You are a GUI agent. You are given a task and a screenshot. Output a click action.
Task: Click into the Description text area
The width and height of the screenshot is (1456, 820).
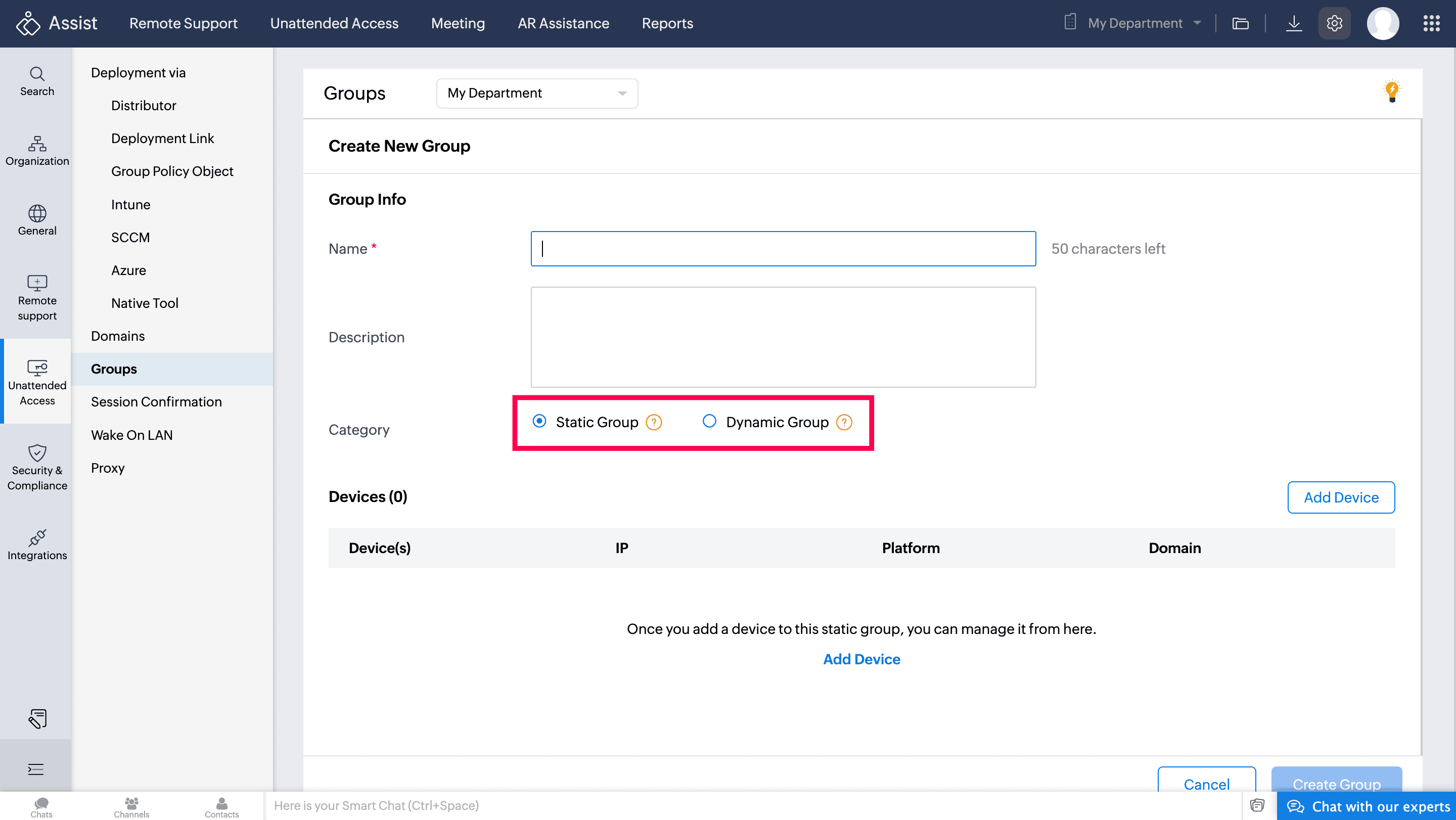click(783, 337)
